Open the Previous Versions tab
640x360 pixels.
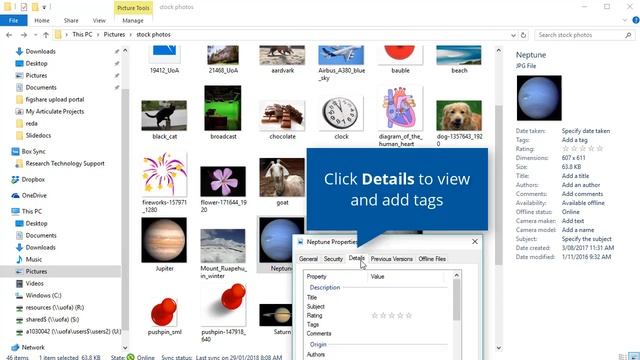click(x=391, y=259)
